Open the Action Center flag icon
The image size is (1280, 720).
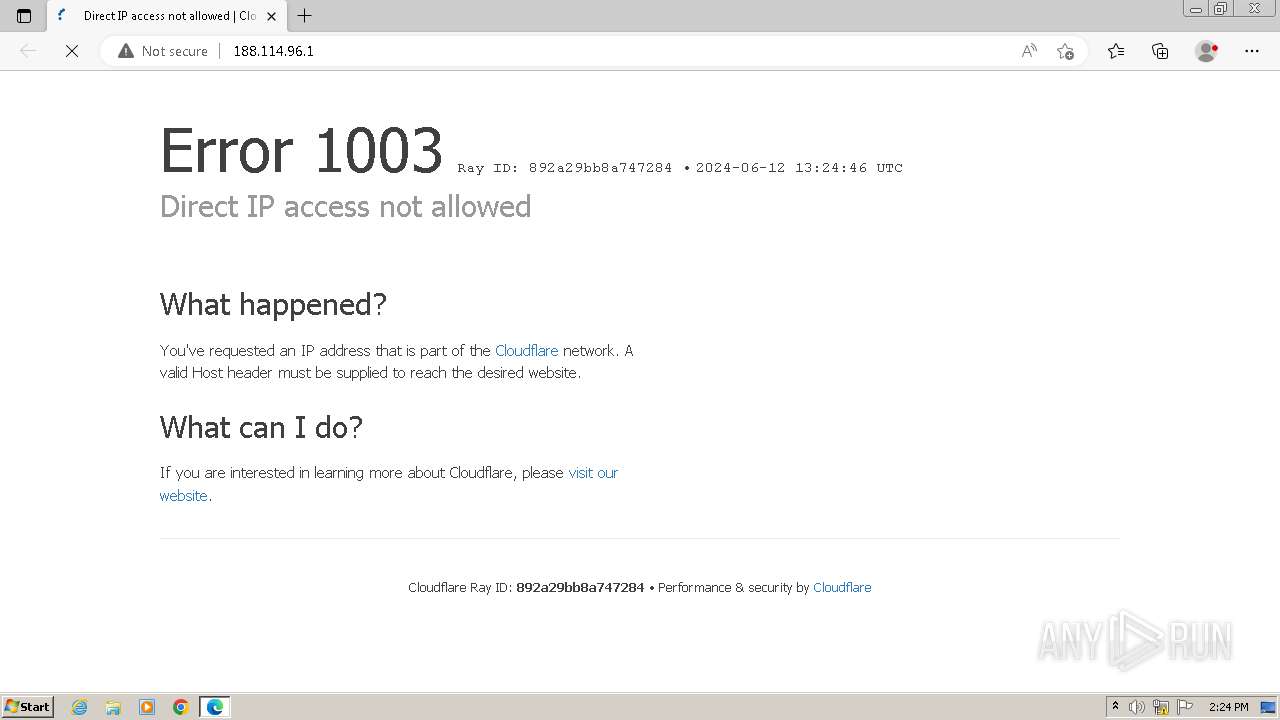[1185, 707]
